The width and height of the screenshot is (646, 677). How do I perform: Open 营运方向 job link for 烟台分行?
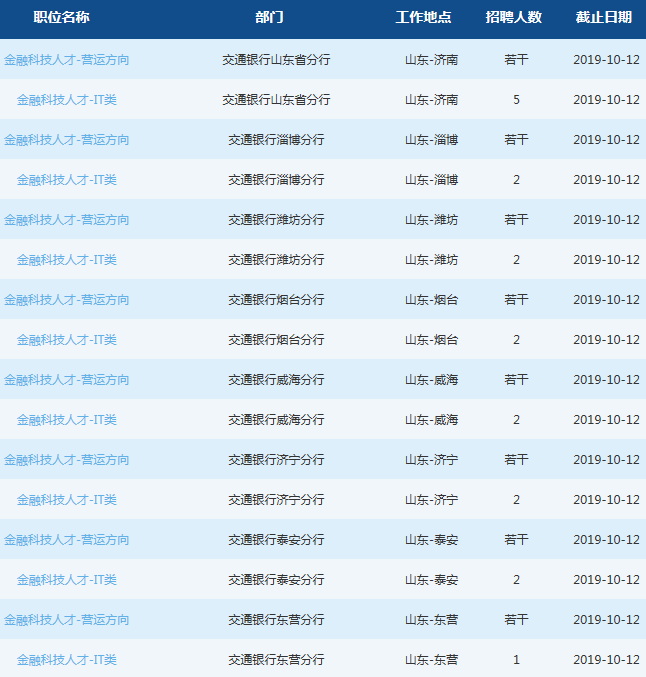[x=66, y=300]
